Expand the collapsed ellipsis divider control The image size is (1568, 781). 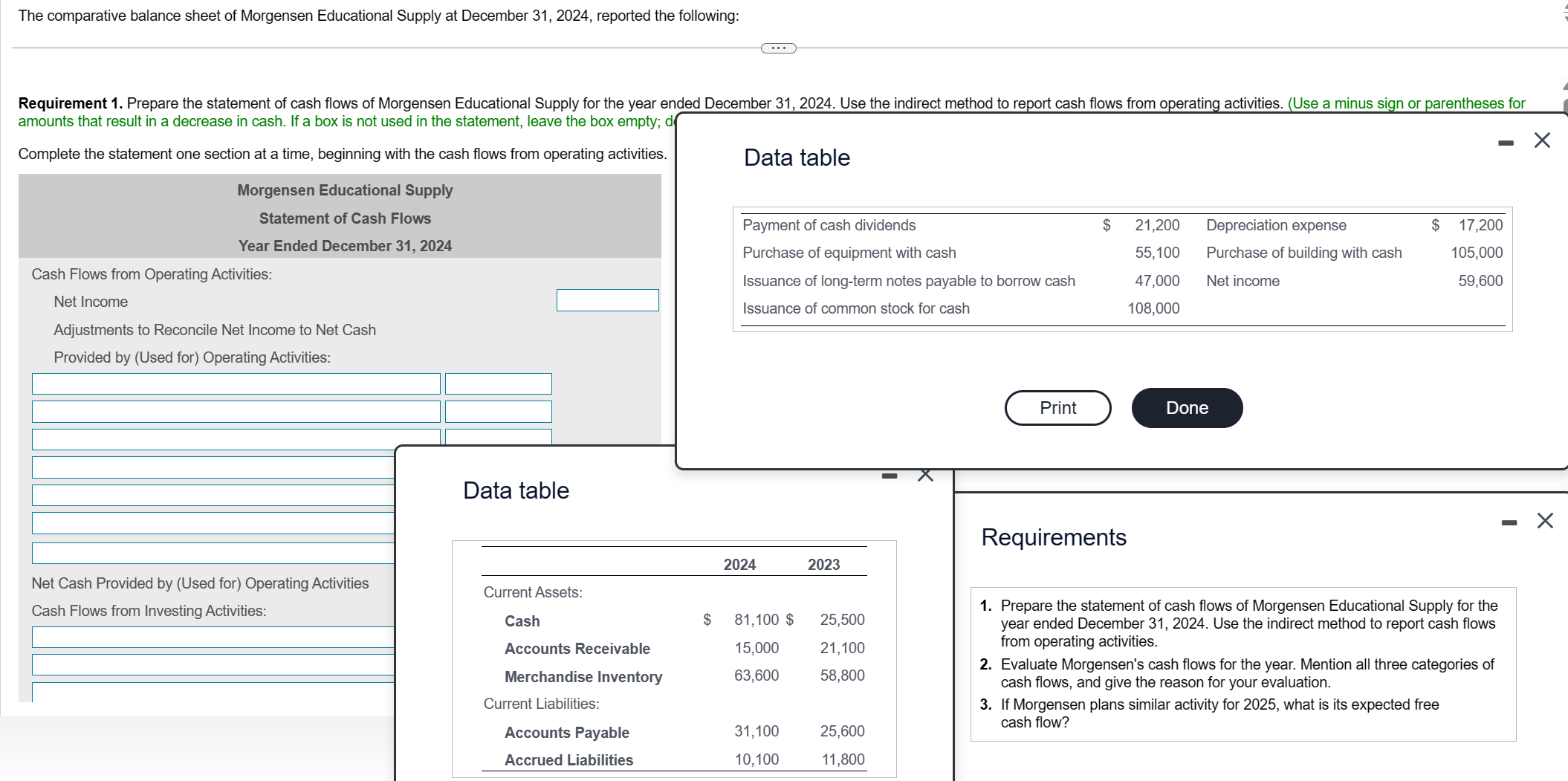tap(779, 48)
